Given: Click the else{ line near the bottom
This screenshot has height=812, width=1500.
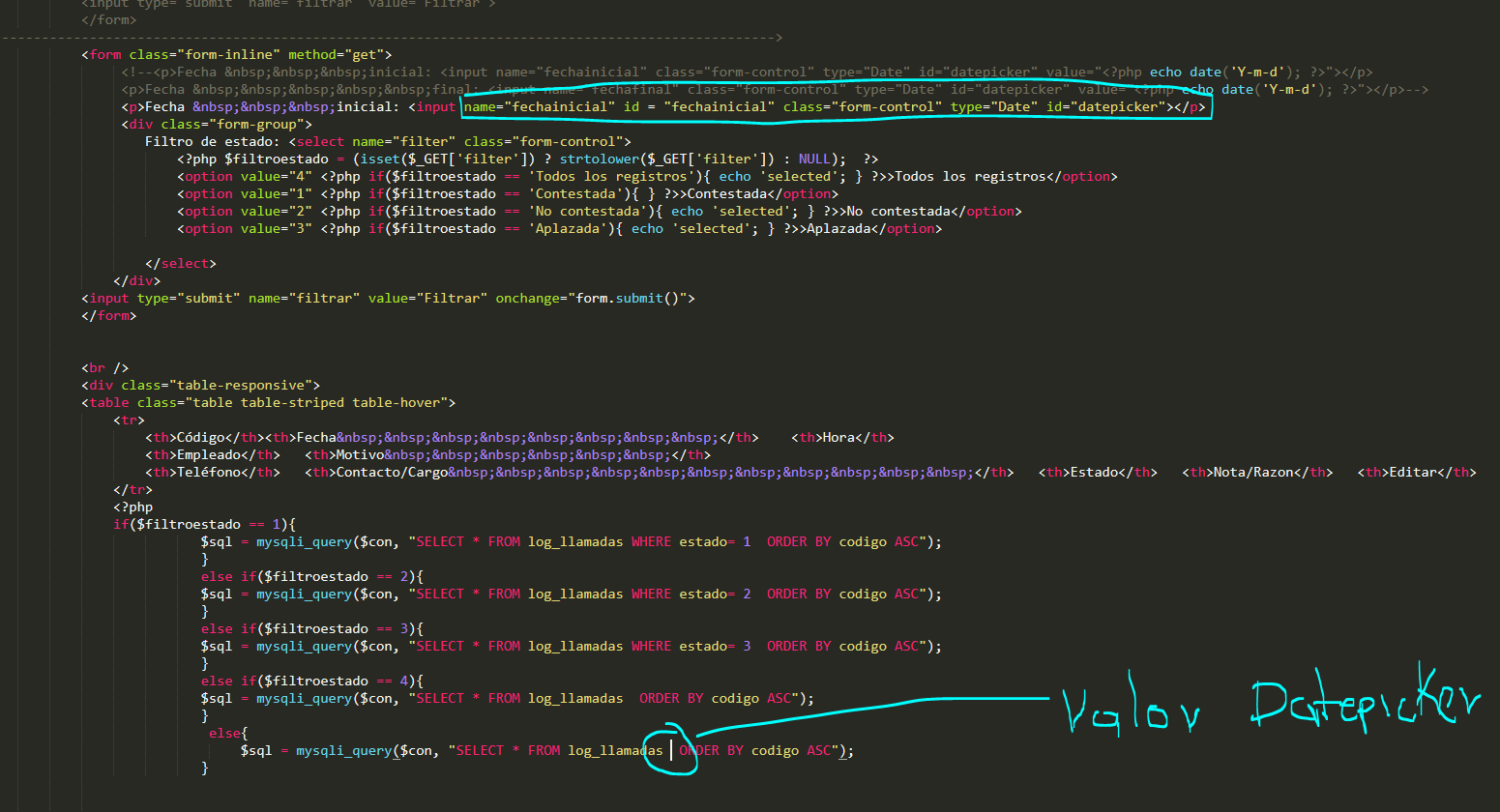Looking at the screenshot, I should [x=228, y=733].
